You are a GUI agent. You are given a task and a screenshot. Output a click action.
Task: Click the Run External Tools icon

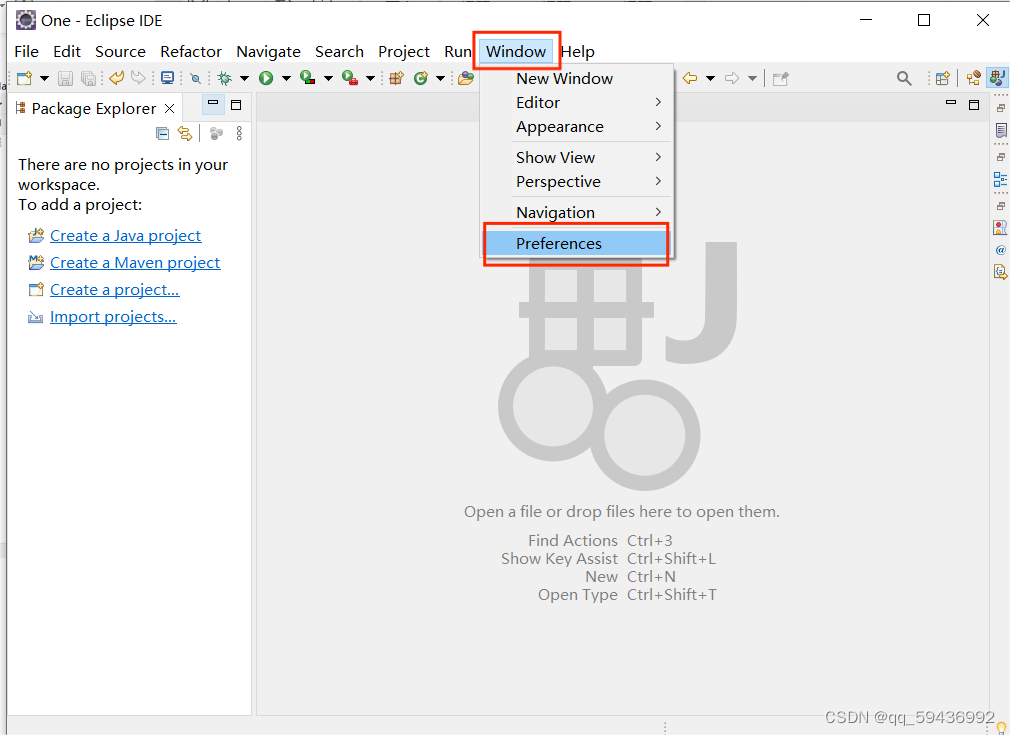click(350, 79)
